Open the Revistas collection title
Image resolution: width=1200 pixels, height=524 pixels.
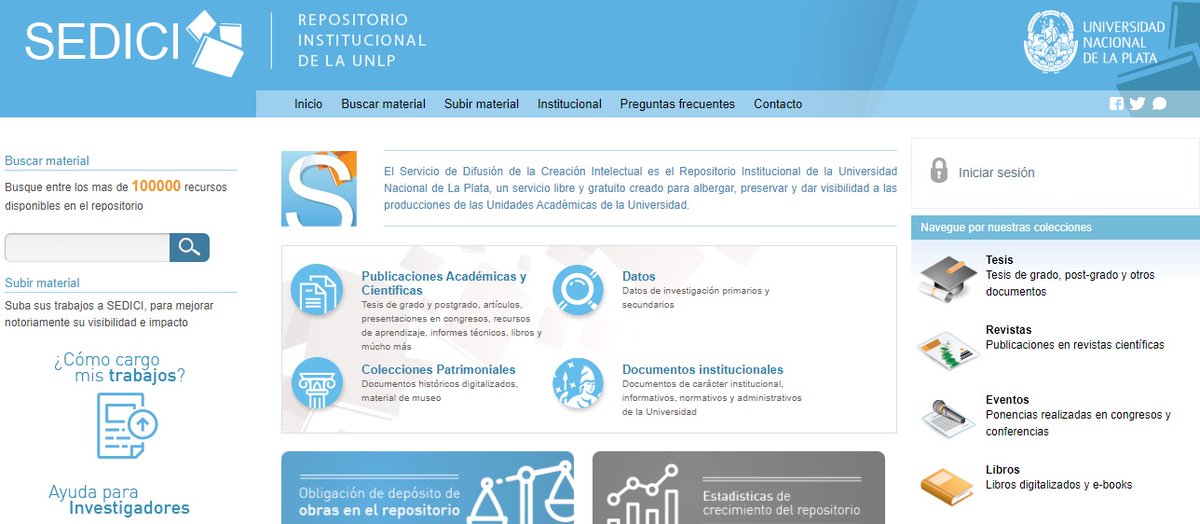tap(1008, 330)
